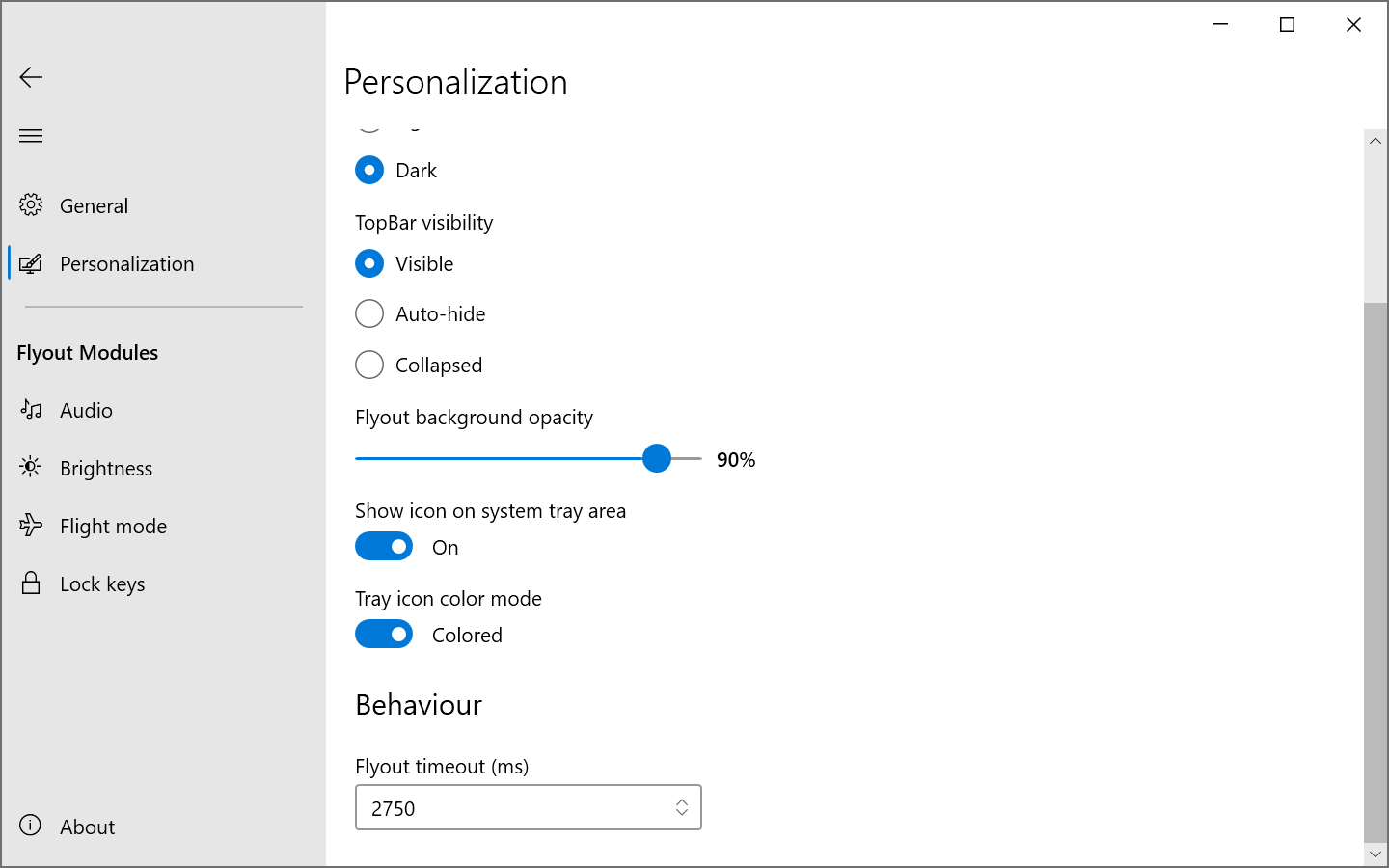1389x868 pixels.
Task: Select Auto-hide for TopBar visibility
Action: [x=369, y=313]
